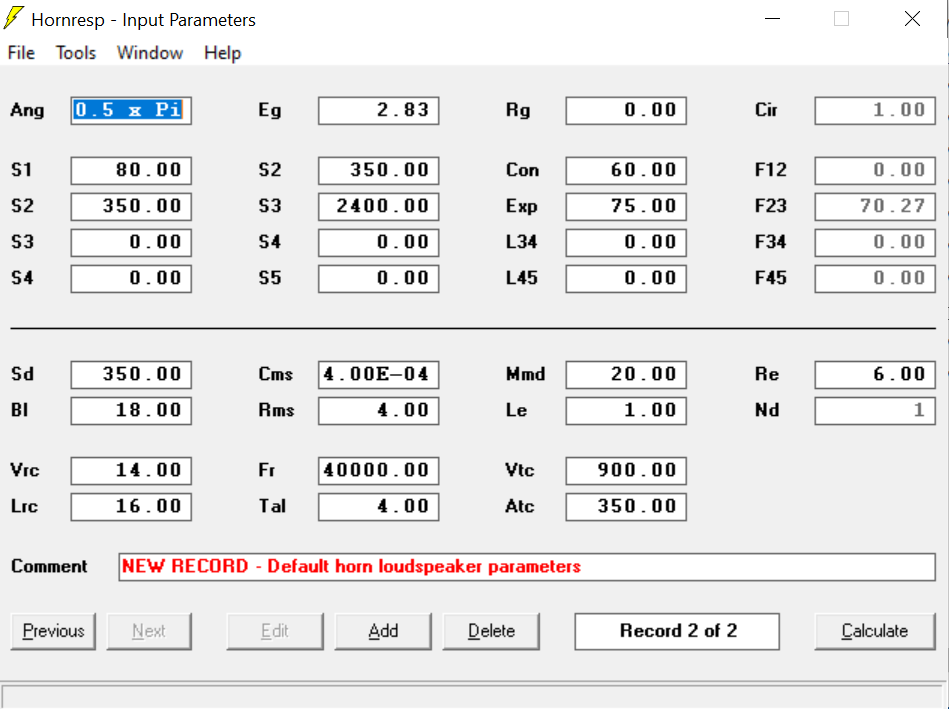The image size is (949, 709).
Task: Click the Vtc label text
Action: (520, 470)
